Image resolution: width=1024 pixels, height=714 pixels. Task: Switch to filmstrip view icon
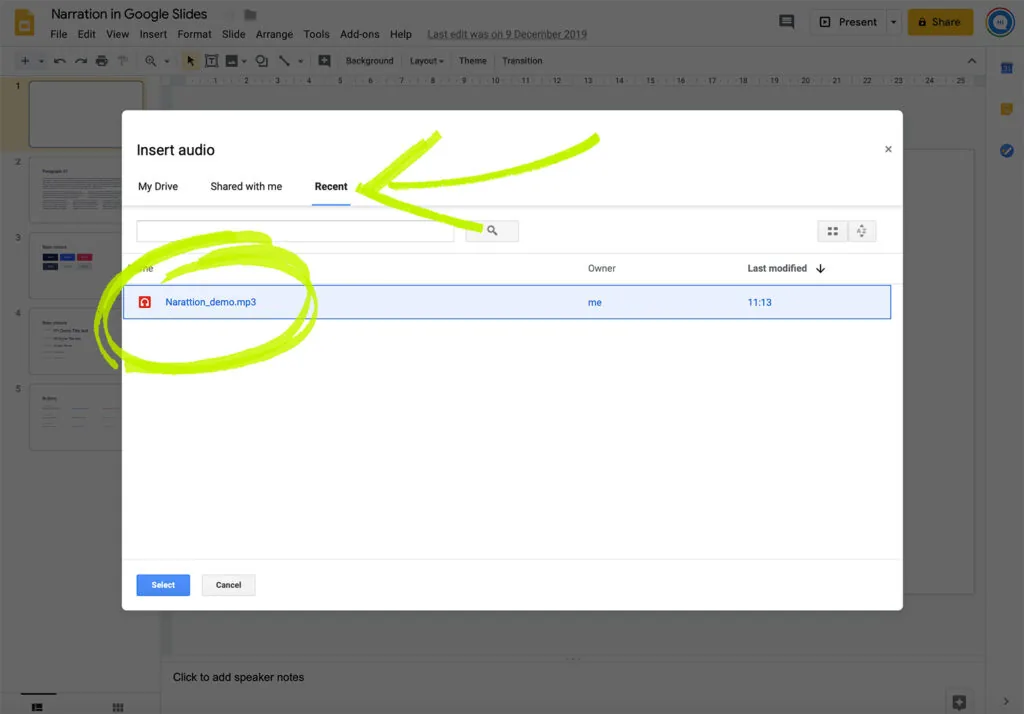point(37,707)
